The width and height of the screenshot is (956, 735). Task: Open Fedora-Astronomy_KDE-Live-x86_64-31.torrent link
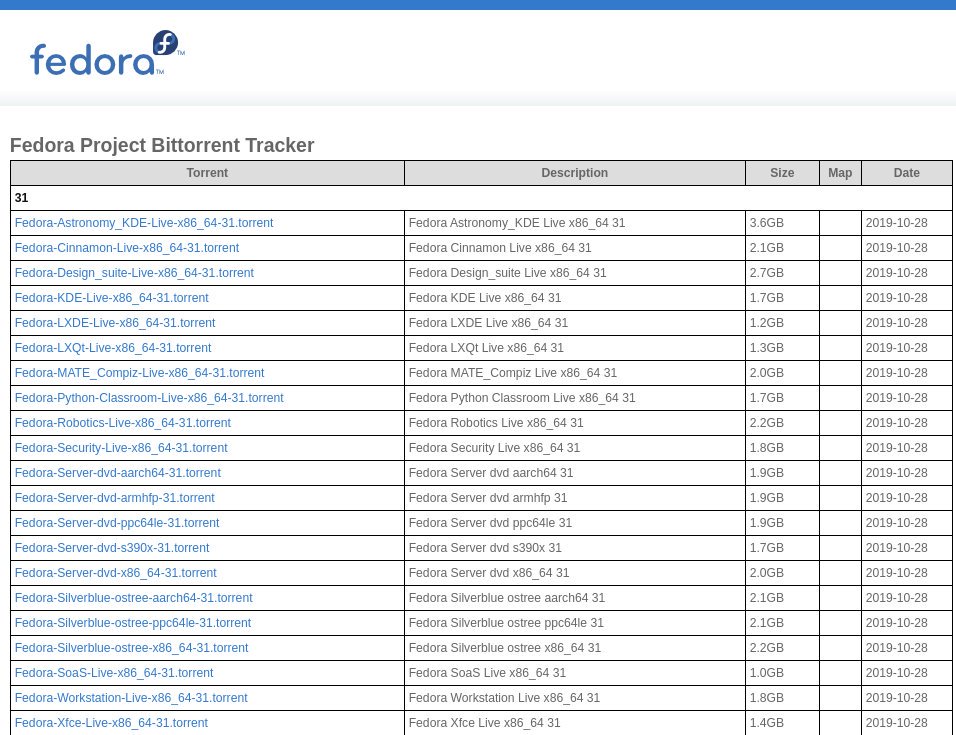tap(144, 223)
